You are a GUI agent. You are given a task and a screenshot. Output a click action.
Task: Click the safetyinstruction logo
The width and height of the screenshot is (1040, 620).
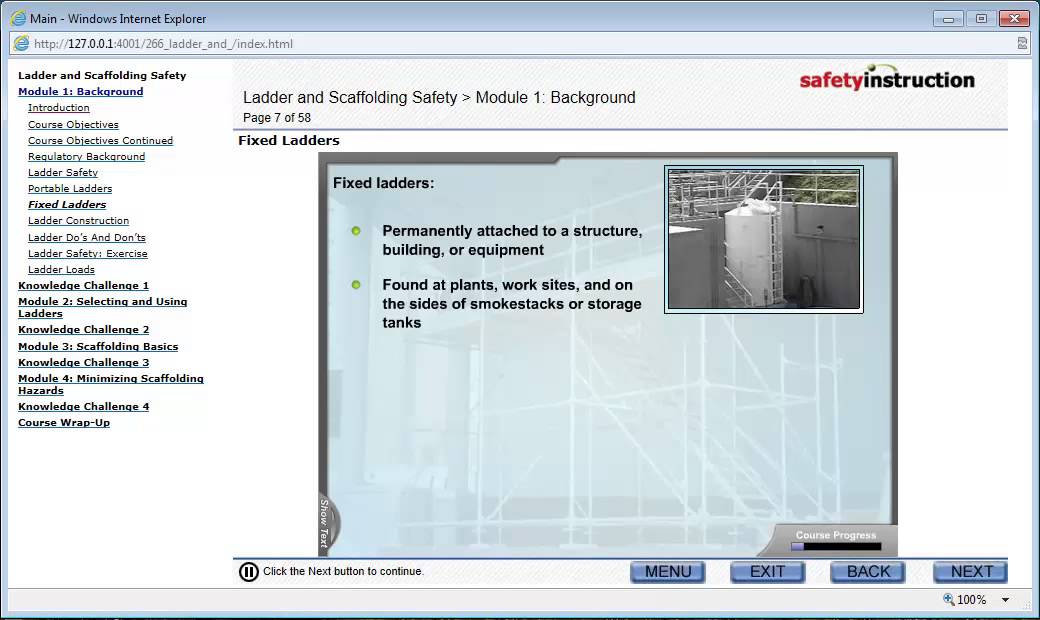coord(887,78)
